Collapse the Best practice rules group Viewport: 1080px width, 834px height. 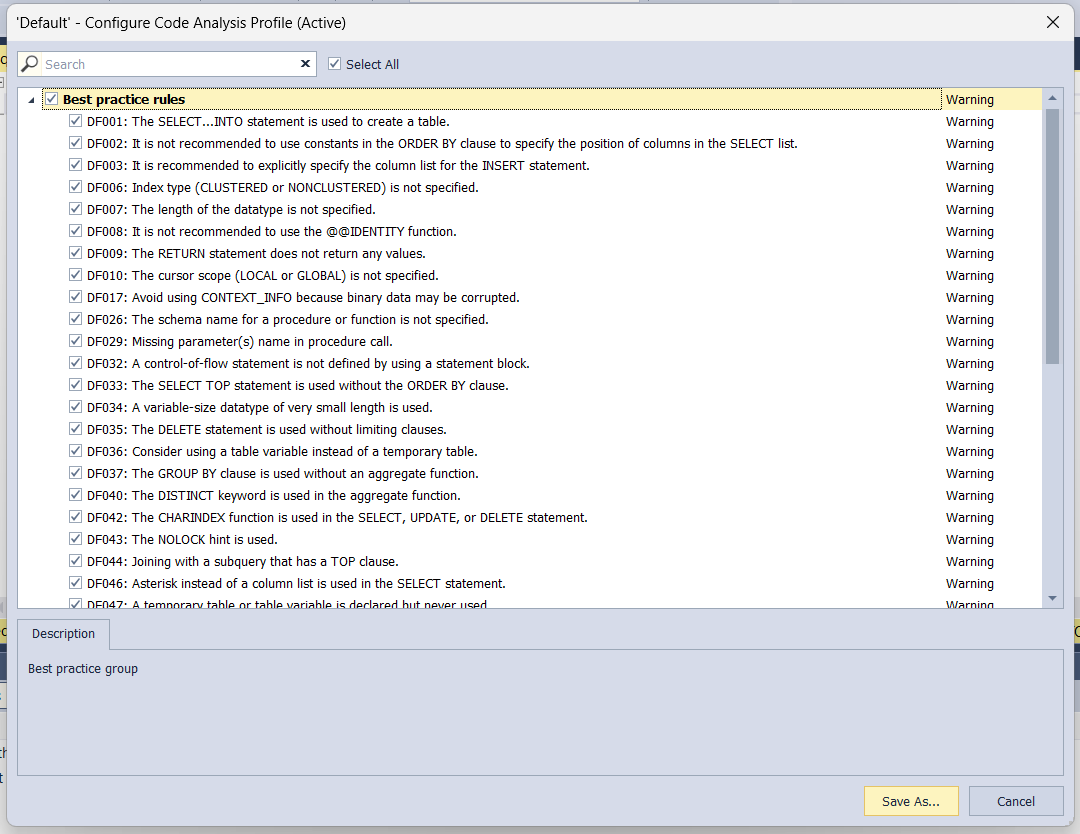31,100
